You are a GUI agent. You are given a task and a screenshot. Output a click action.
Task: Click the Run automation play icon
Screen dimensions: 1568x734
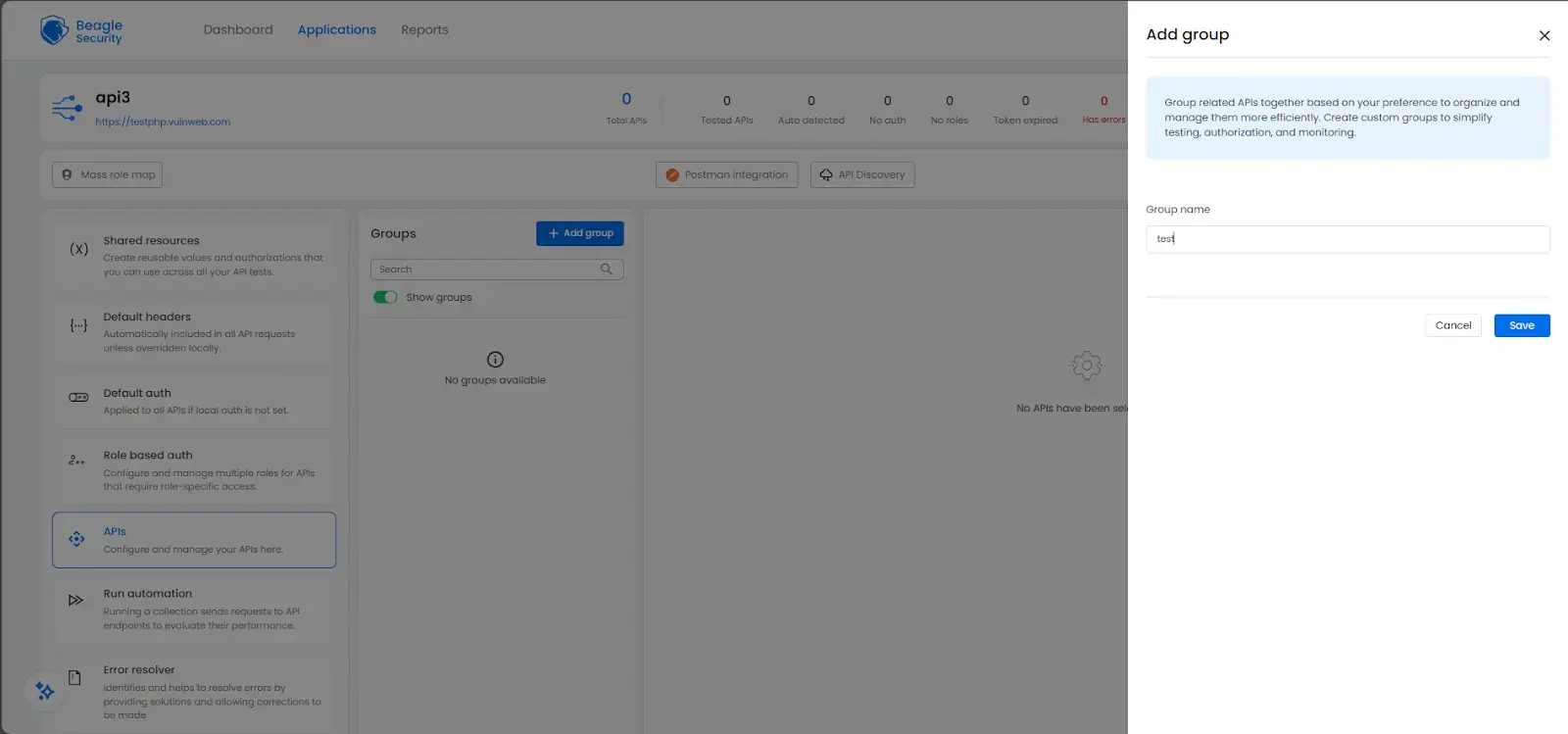click(75, 600)
